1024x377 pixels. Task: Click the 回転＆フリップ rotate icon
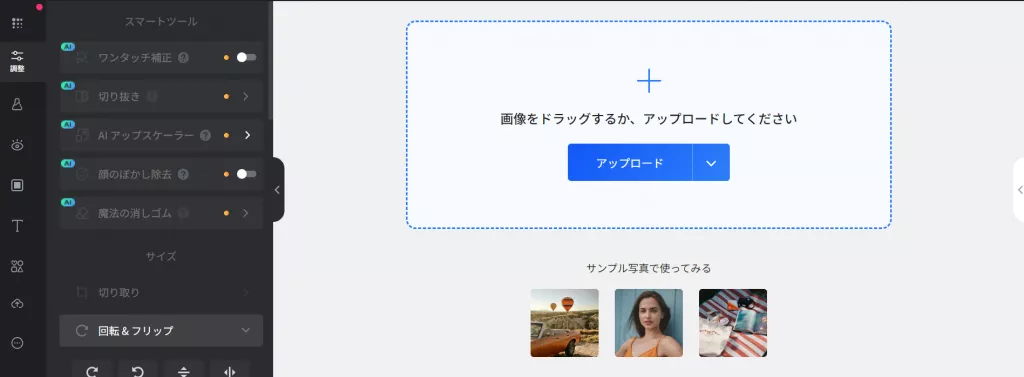pos(82,331)
